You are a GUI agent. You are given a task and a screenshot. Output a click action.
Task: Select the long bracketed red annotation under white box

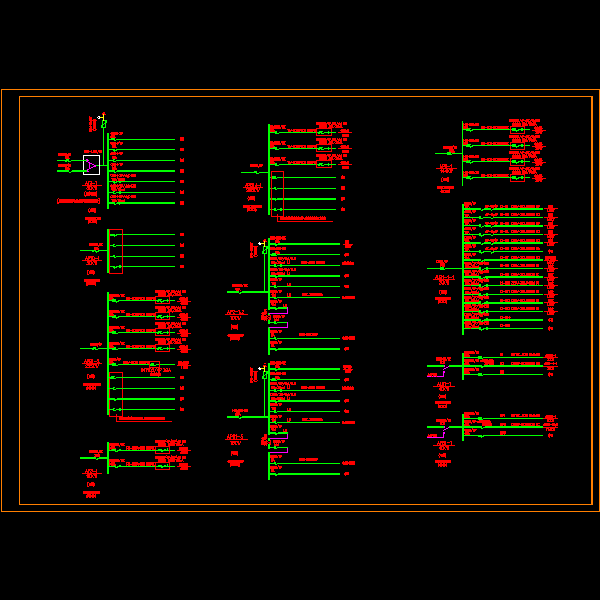pos(78,201)
